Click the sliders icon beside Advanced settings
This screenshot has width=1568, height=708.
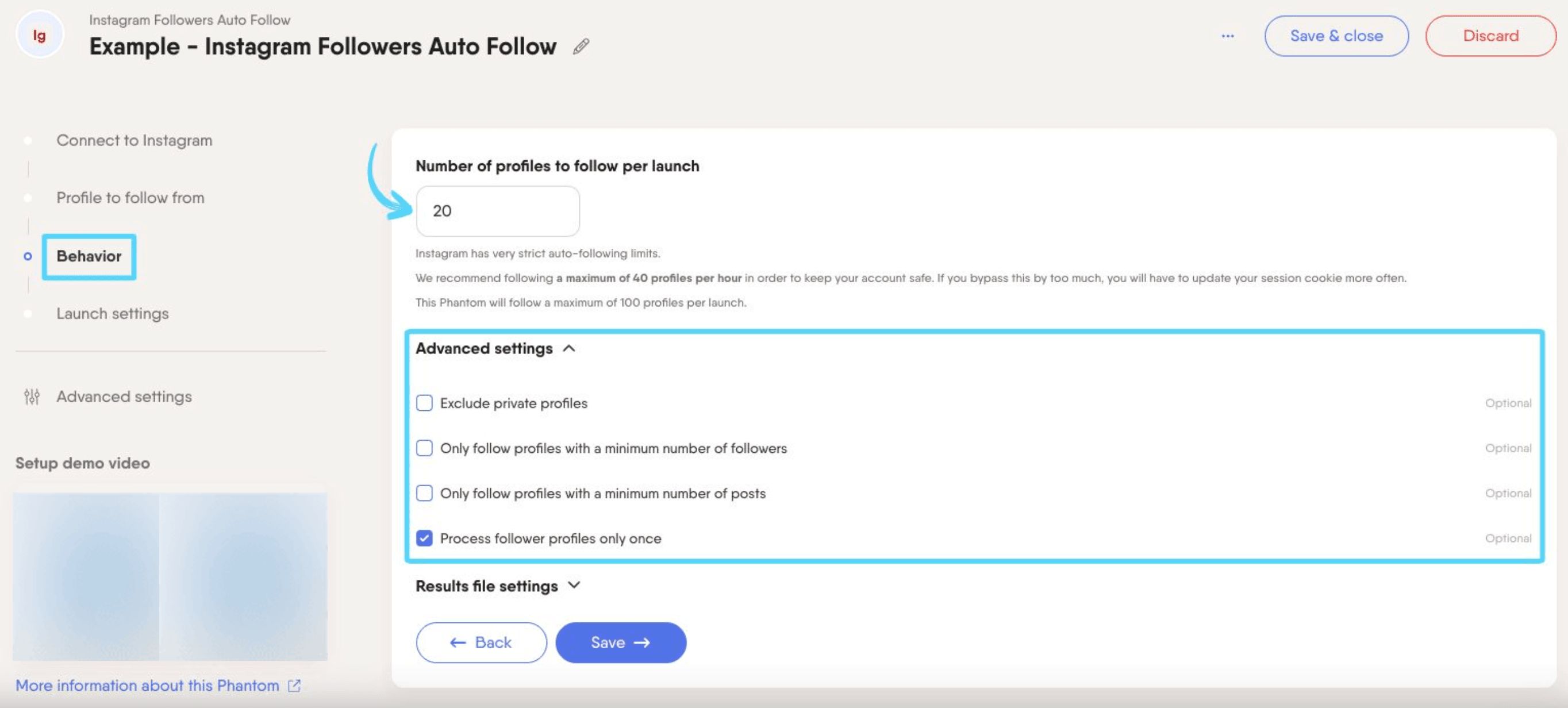coord(32,397)
